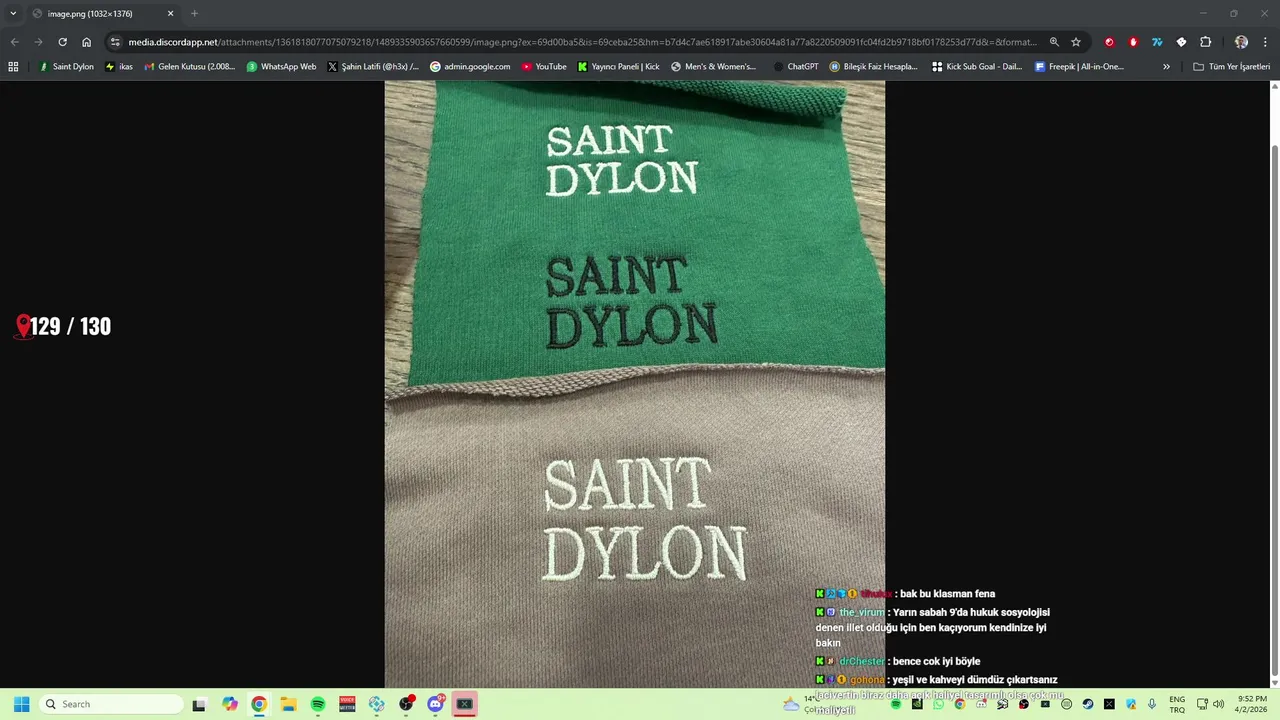
Task: Click the username 'the_virum' in chat
Action: click(x=861, y=612)
